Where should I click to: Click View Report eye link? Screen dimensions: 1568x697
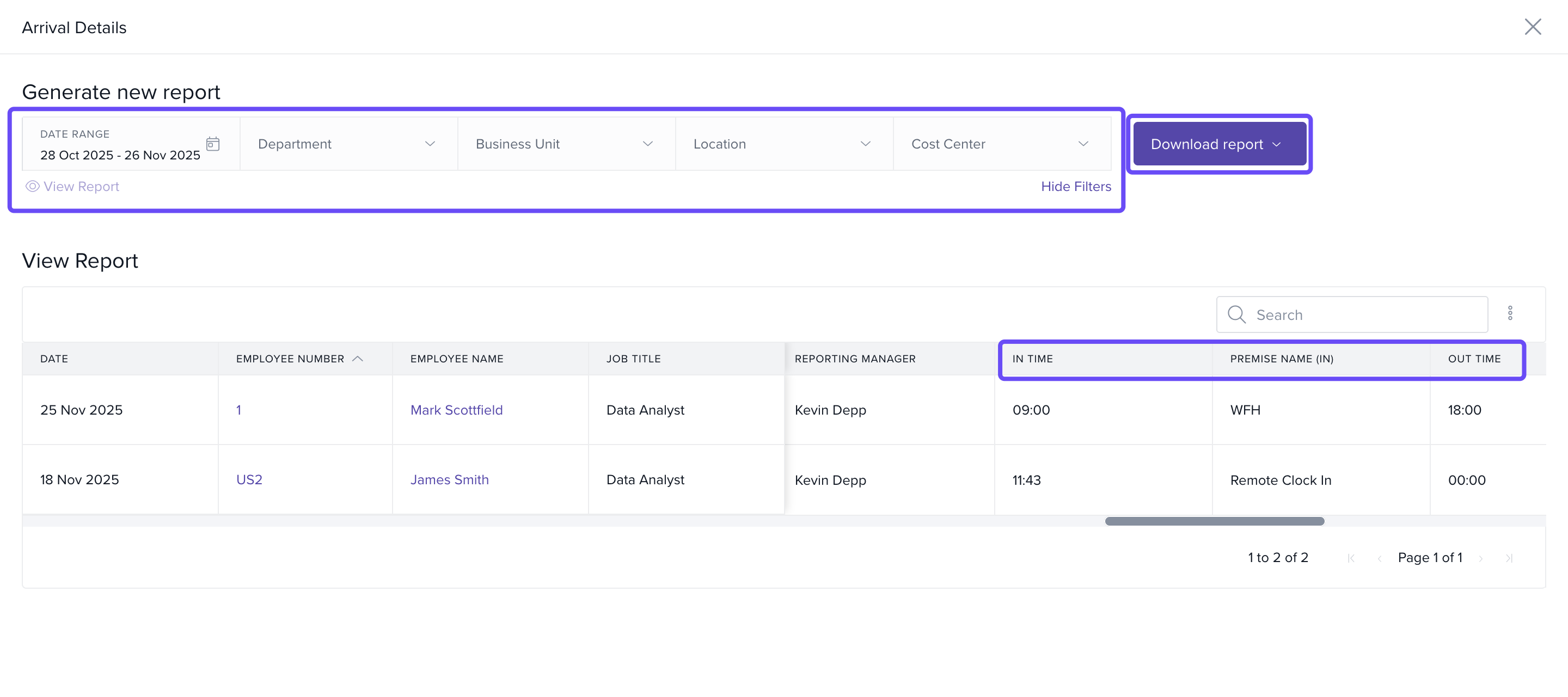72,187
